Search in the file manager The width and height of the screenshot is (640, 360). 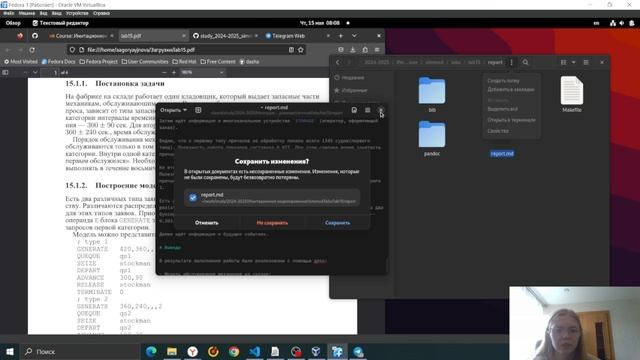click(525, 62)
